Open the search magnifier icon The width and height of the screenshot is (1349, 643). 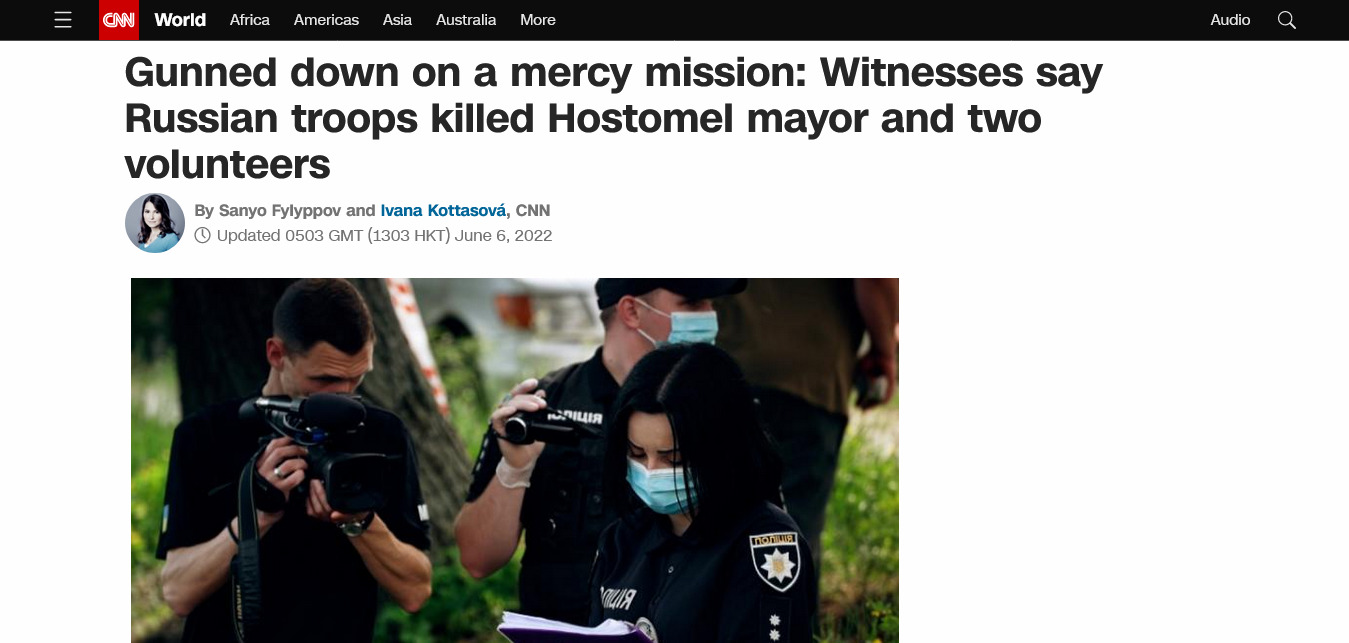[x=1287, y=20]
